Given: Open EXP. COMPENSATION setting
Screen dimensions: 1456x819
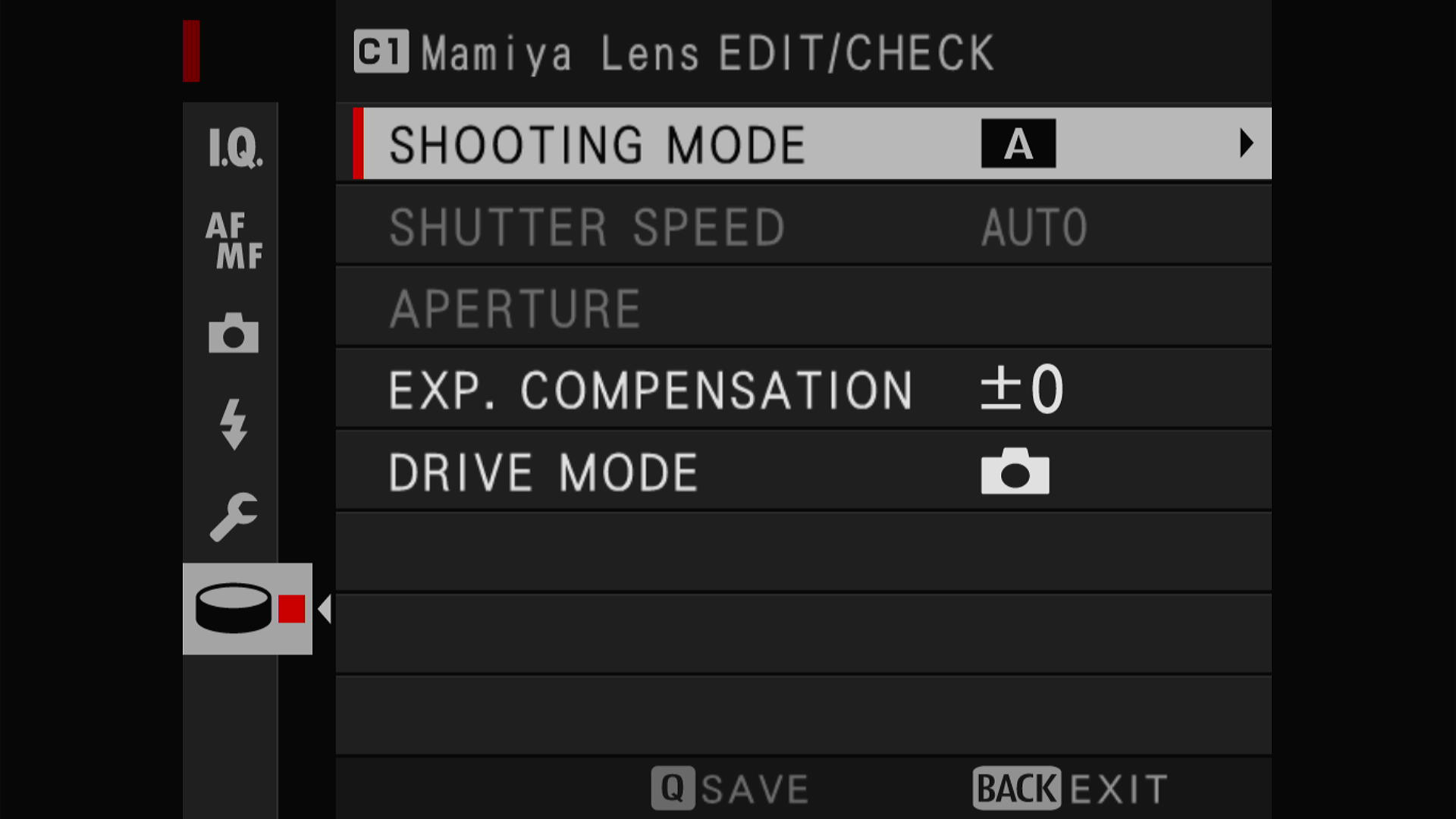Looking at the screenshot, I should 804,390.
